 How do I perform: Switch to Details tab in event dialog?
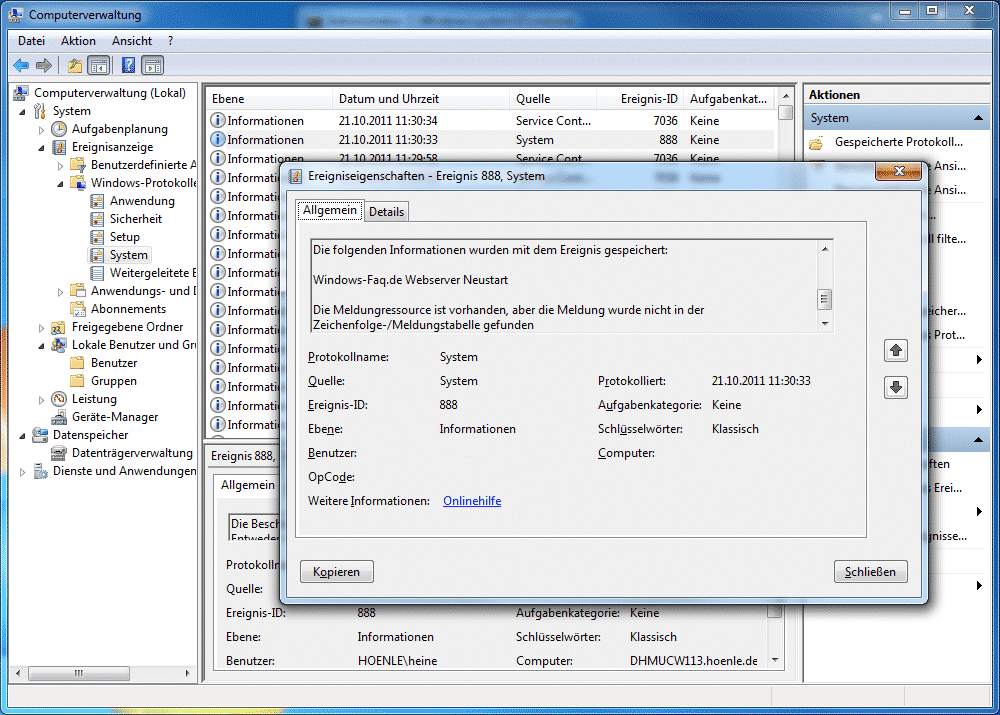tap(386, 212)
